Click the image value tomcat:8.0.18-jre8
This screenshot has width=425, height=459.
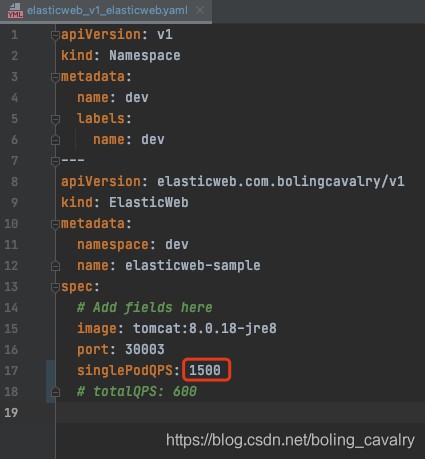click(x=205, y=328)
